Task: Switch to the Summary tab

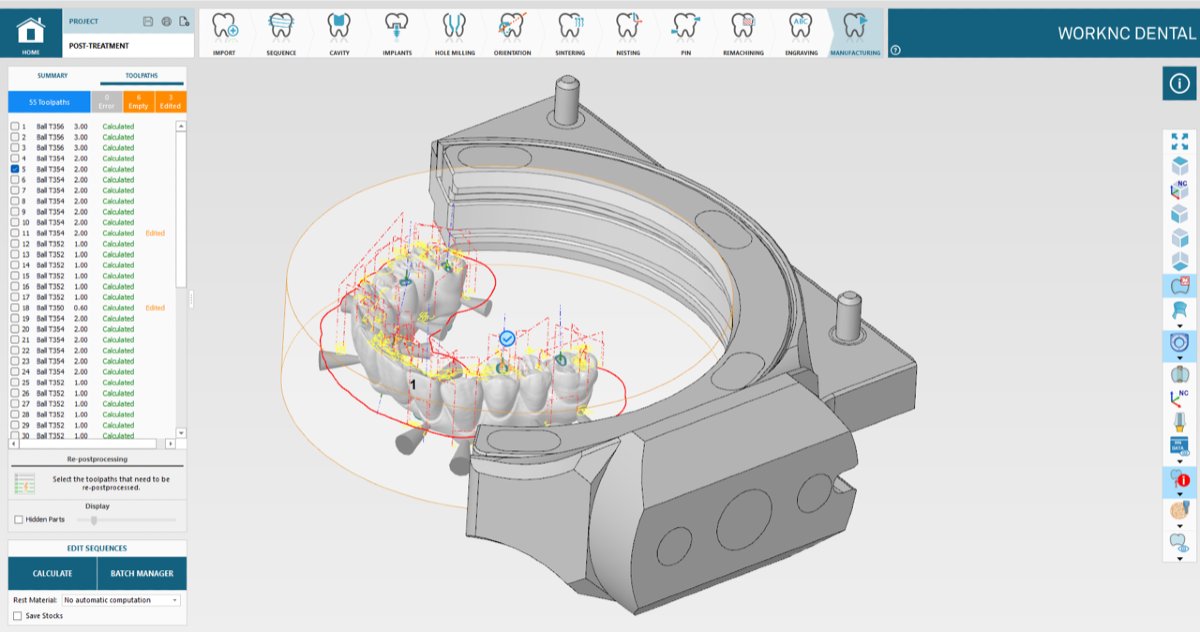Action: (52, 76)
